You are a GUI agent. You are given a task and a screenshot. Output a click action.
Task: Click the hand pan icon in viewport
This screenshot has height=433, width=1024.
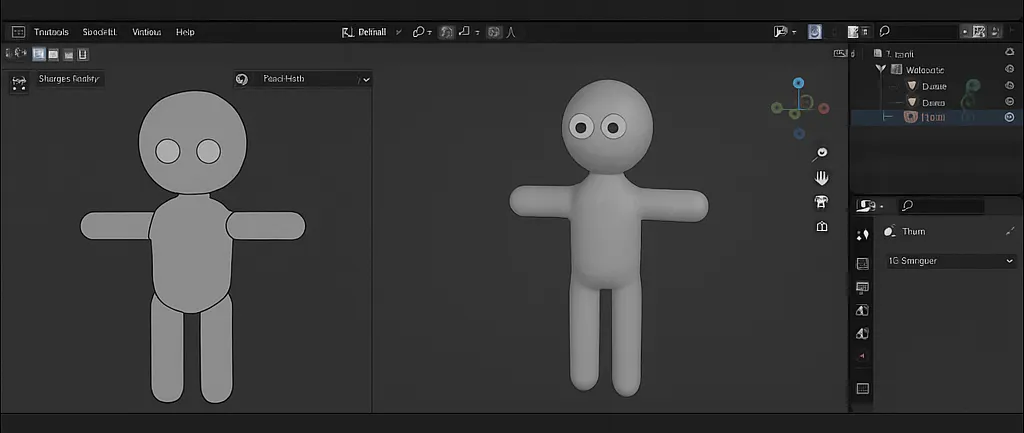point(822,178)
